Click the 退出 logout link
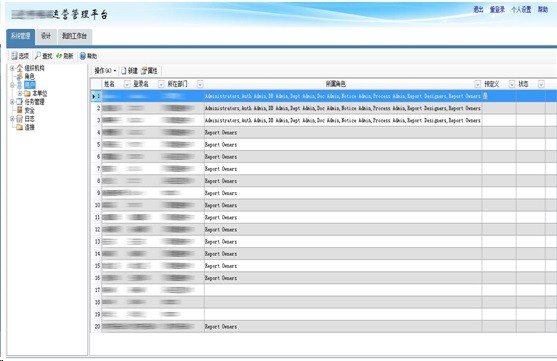Image resolution: width=557 pixels, height=361 pixels. point(478,10)
